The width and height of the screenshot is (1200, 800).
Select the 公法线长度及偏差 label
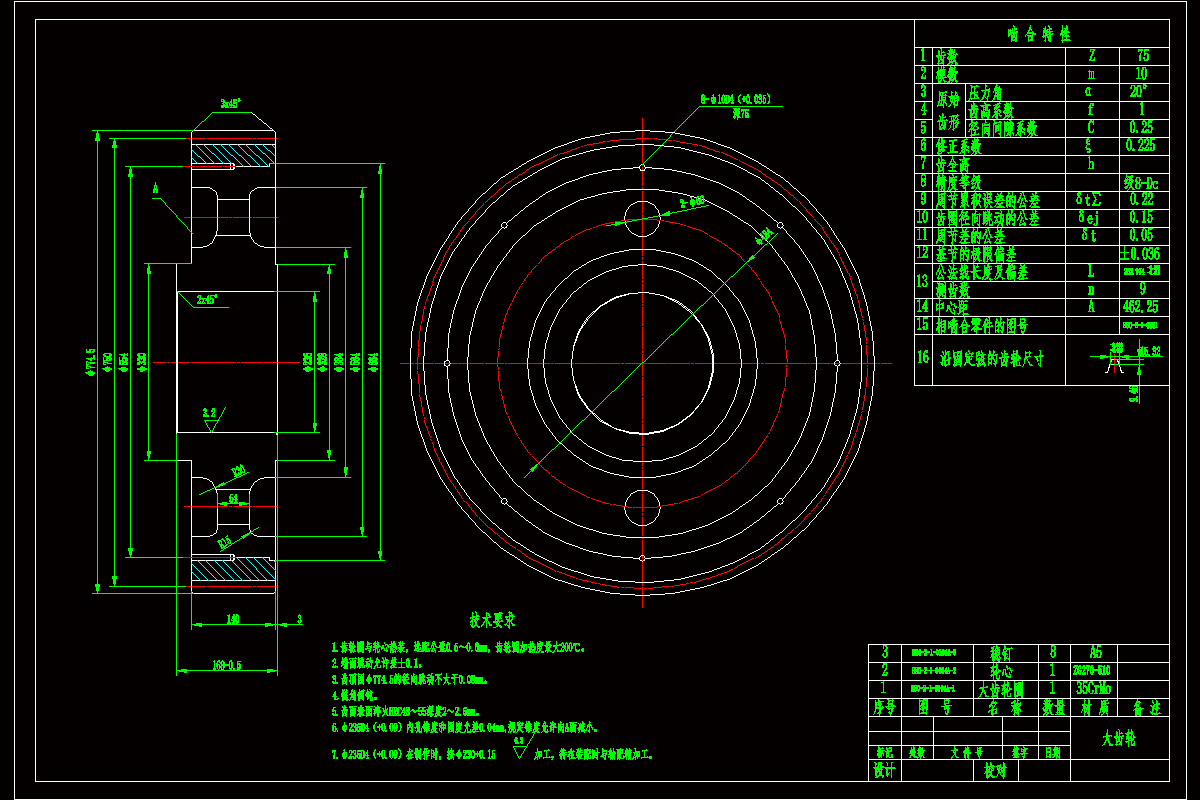[x=981, y=272]
